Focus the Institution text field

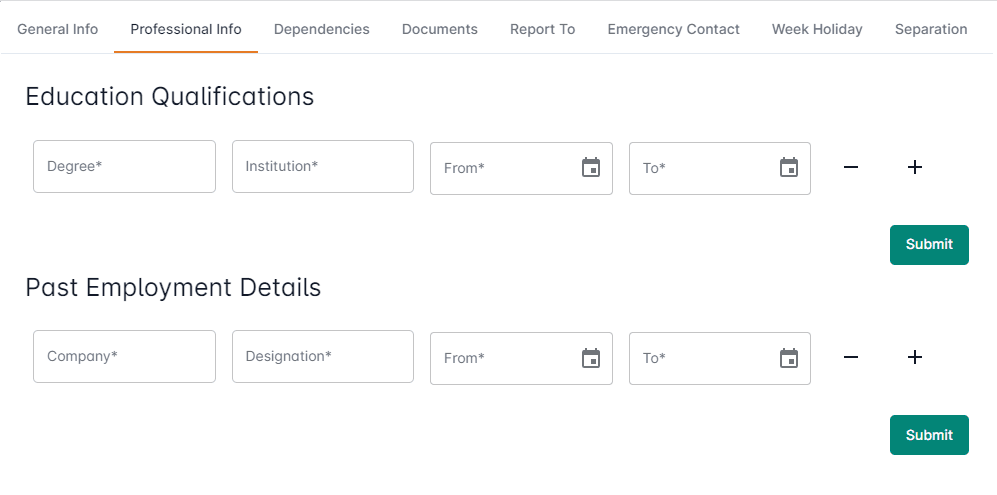(322, 167)
